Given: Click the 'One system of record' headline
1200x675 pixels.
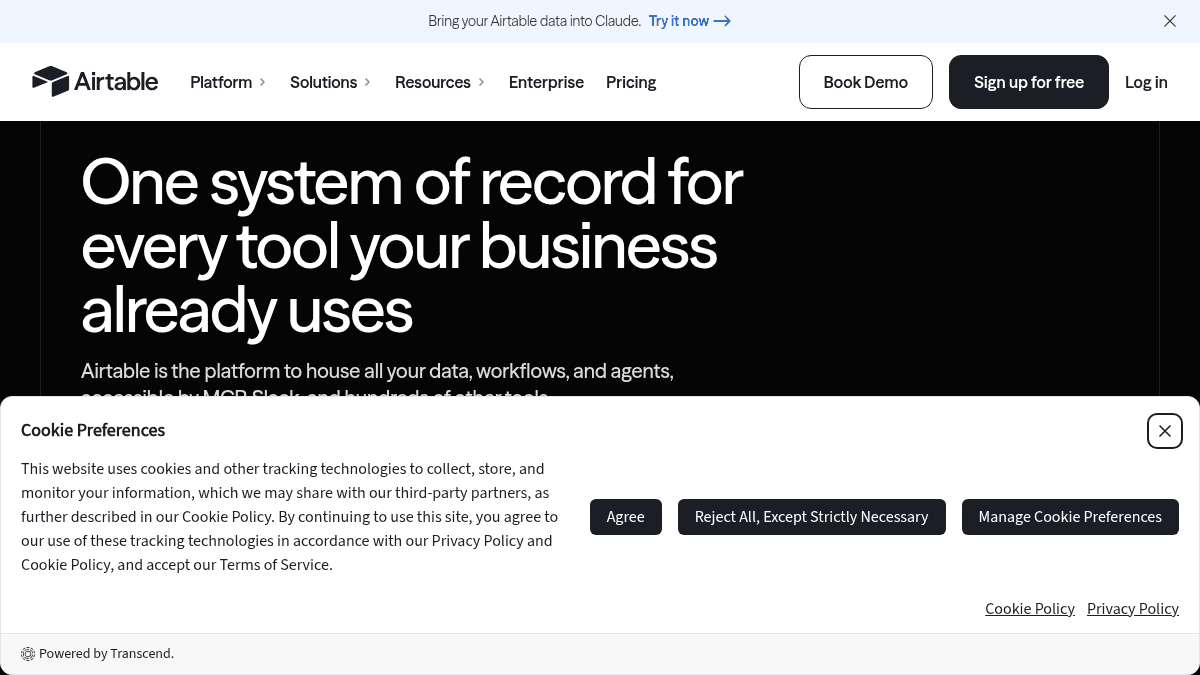Looking at the screenshot, I should pos(412,246).
